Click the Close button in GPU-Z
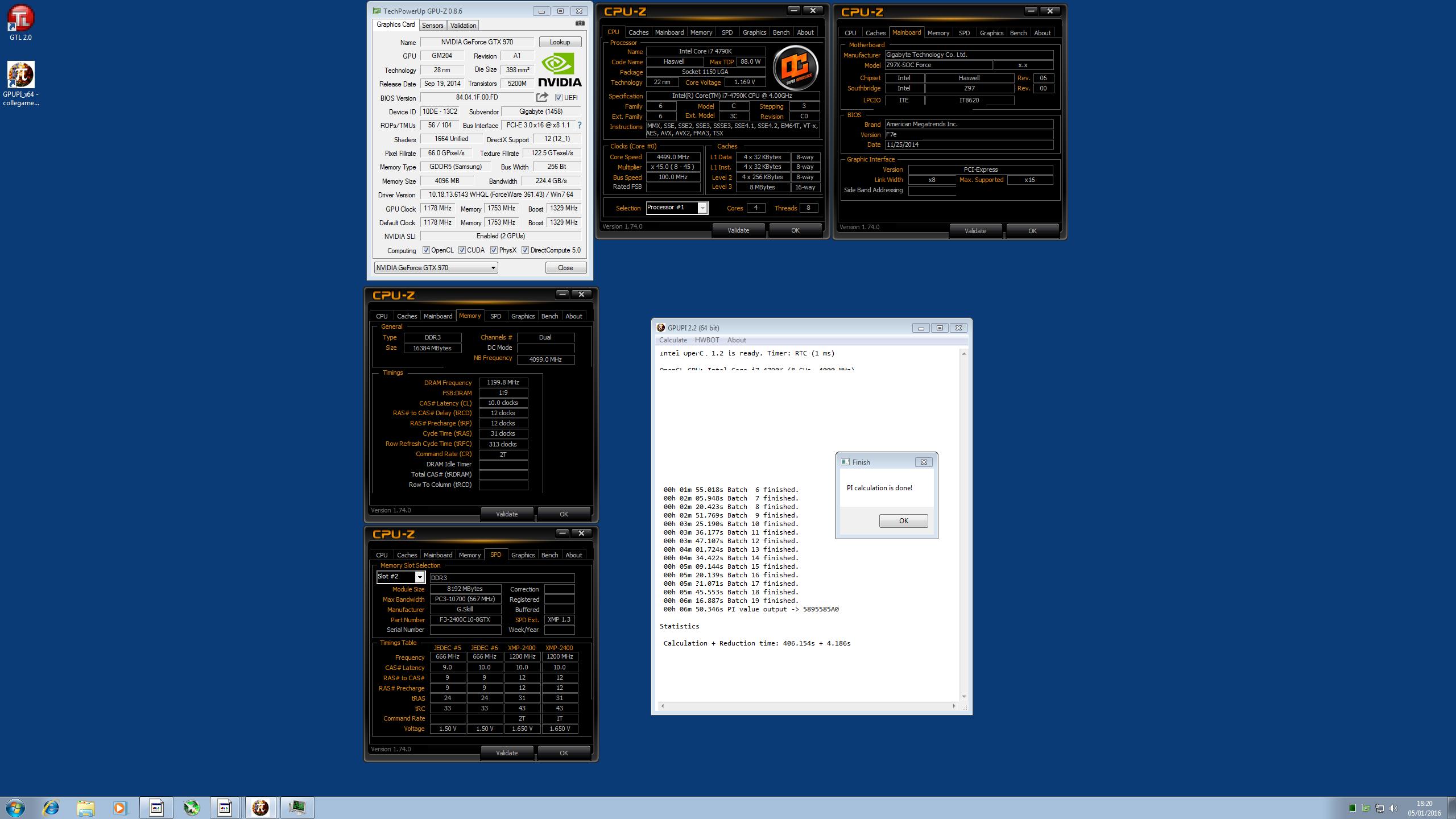Screen dimensions: 1456x819 pyautogui.click(x=565, y=268)
